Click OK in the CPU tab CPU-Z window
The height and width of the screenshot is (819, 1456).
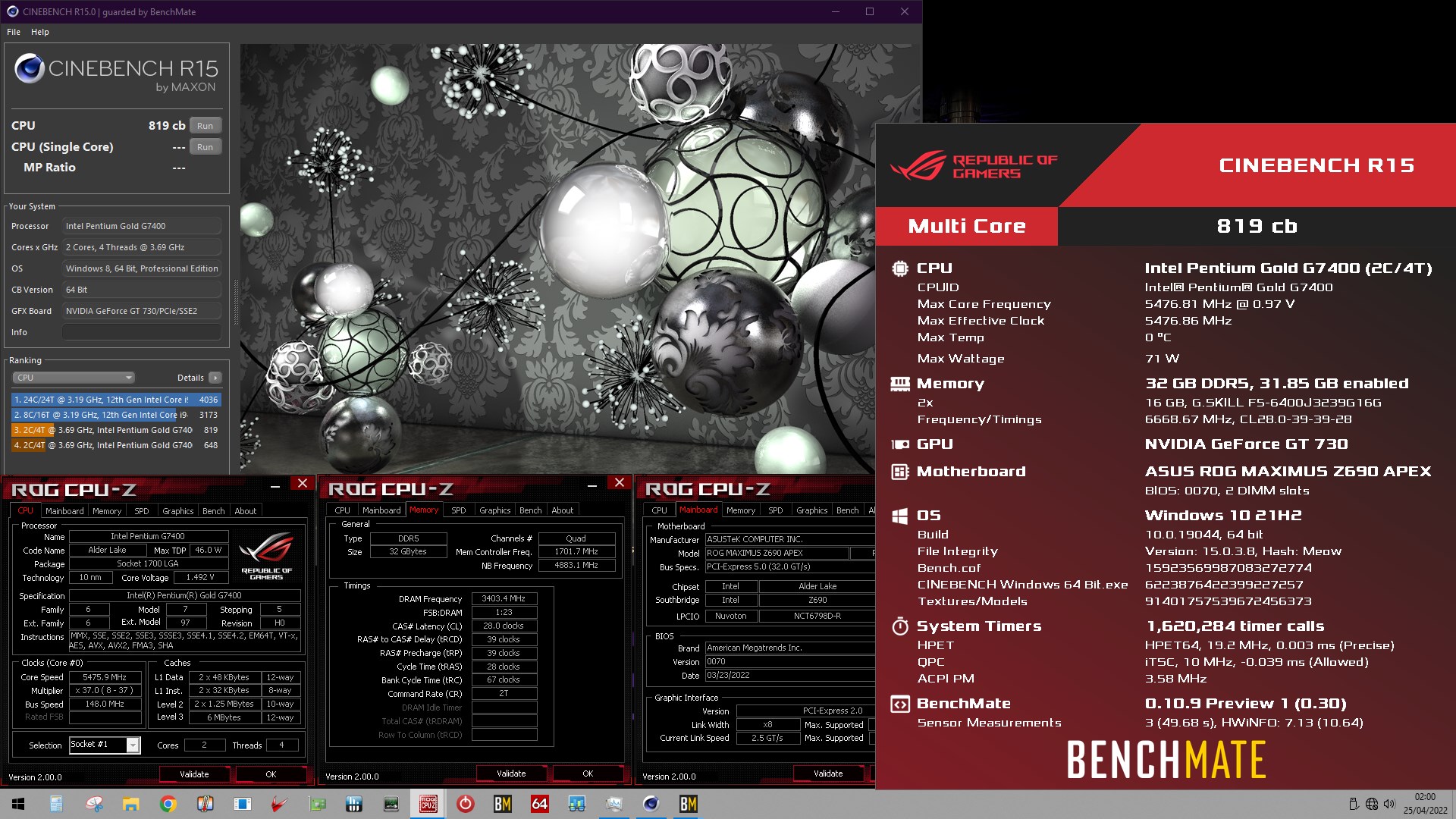(x=271, y=774)
